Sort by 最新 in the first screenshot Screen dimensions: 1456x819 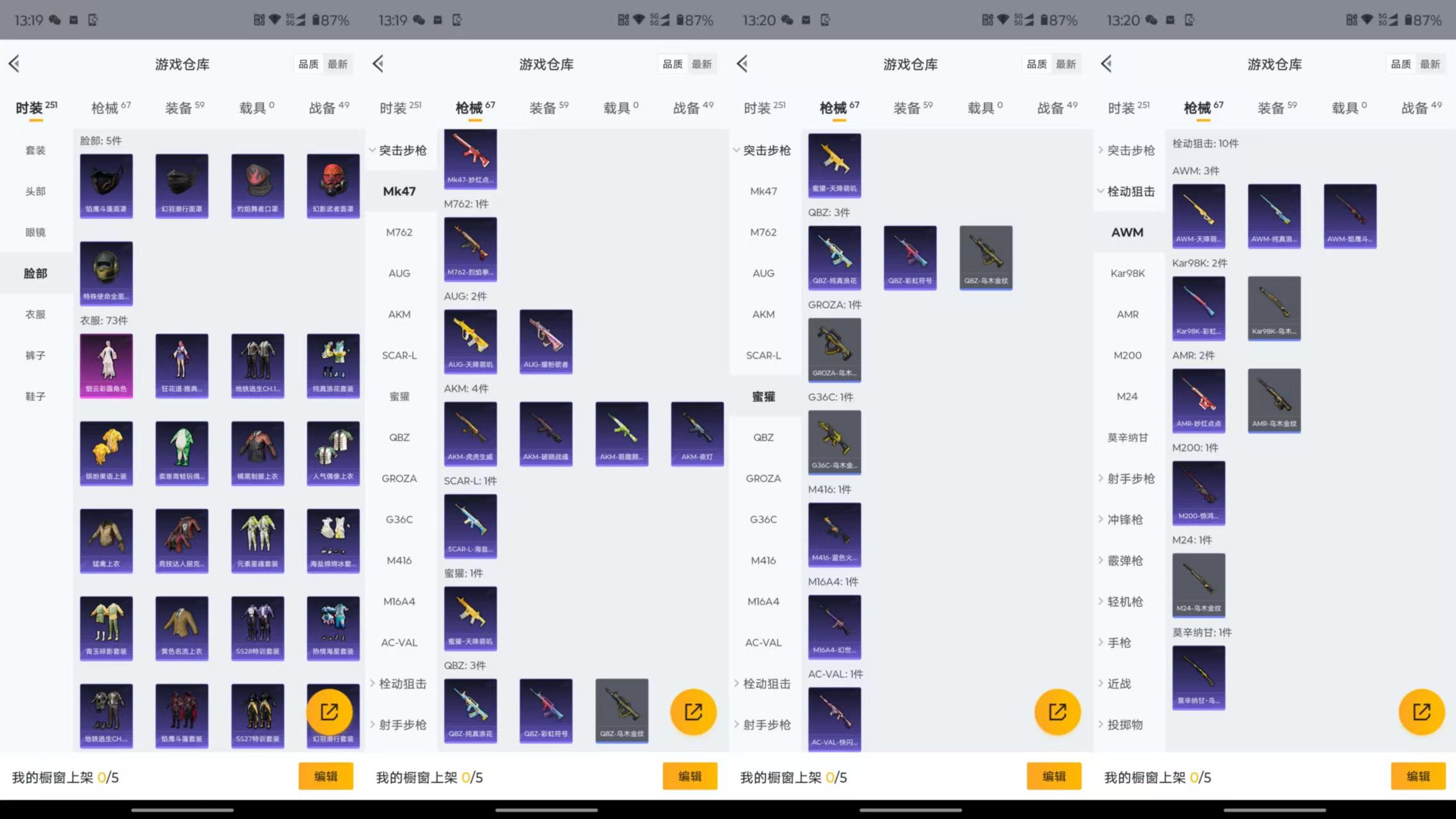click(x=337, y=64)
